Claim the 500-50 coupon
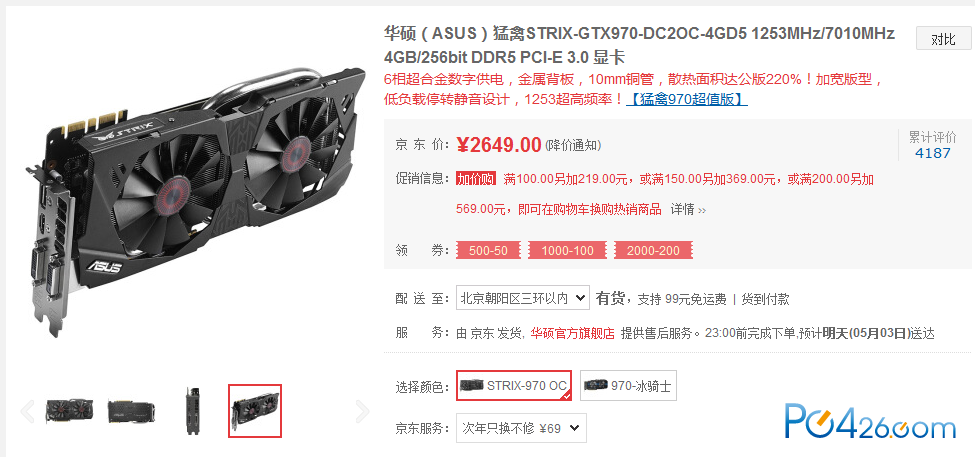This screenshot has width=975, height=457. click(x=488, y=251)
